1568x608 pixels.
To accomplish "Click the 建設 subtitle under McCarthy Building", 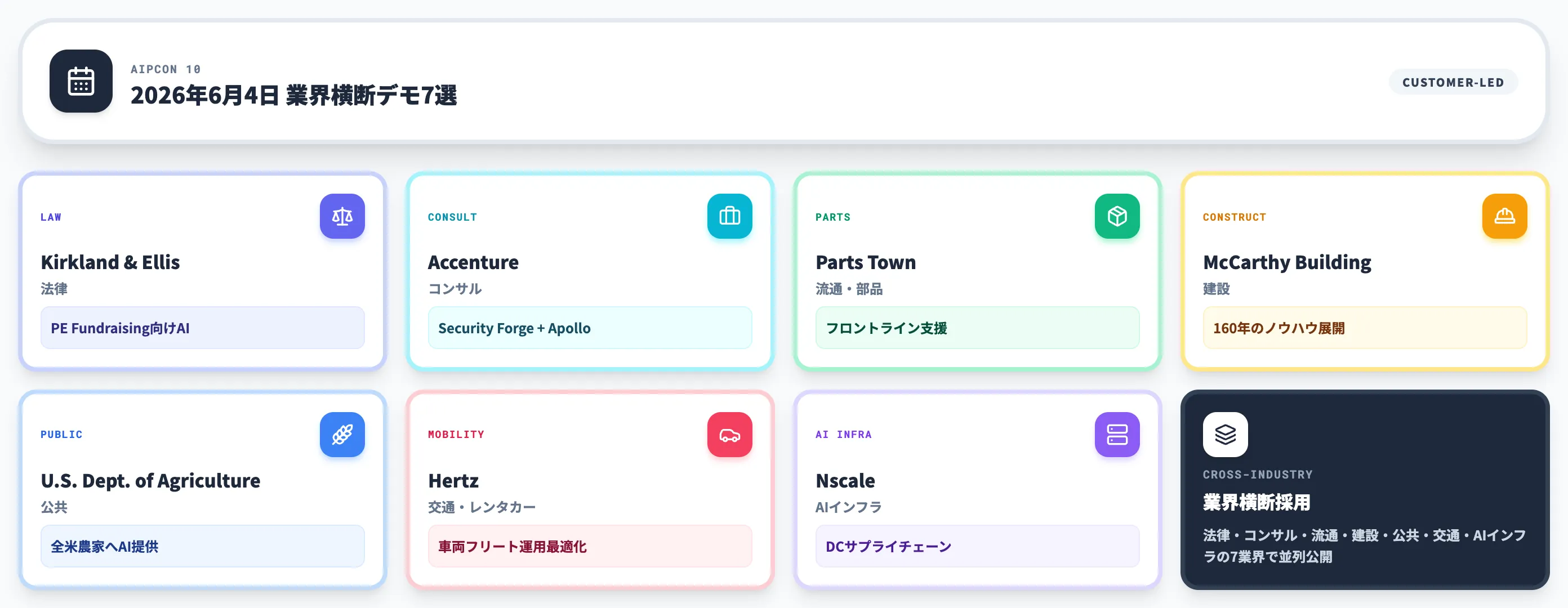I will (x=1216, y=288).
